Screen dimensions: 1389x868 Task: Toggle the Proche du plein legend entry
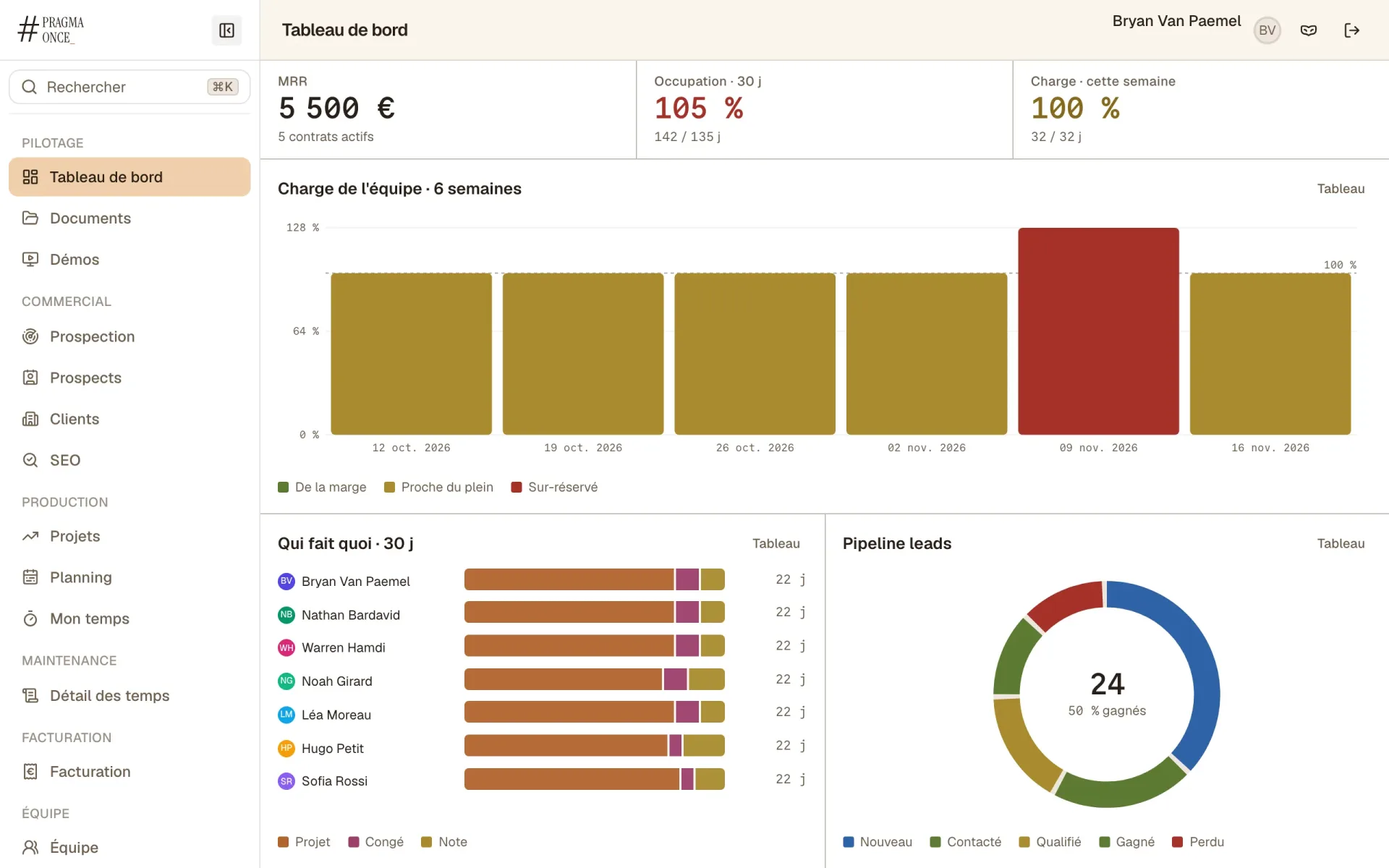pos(438,488)
